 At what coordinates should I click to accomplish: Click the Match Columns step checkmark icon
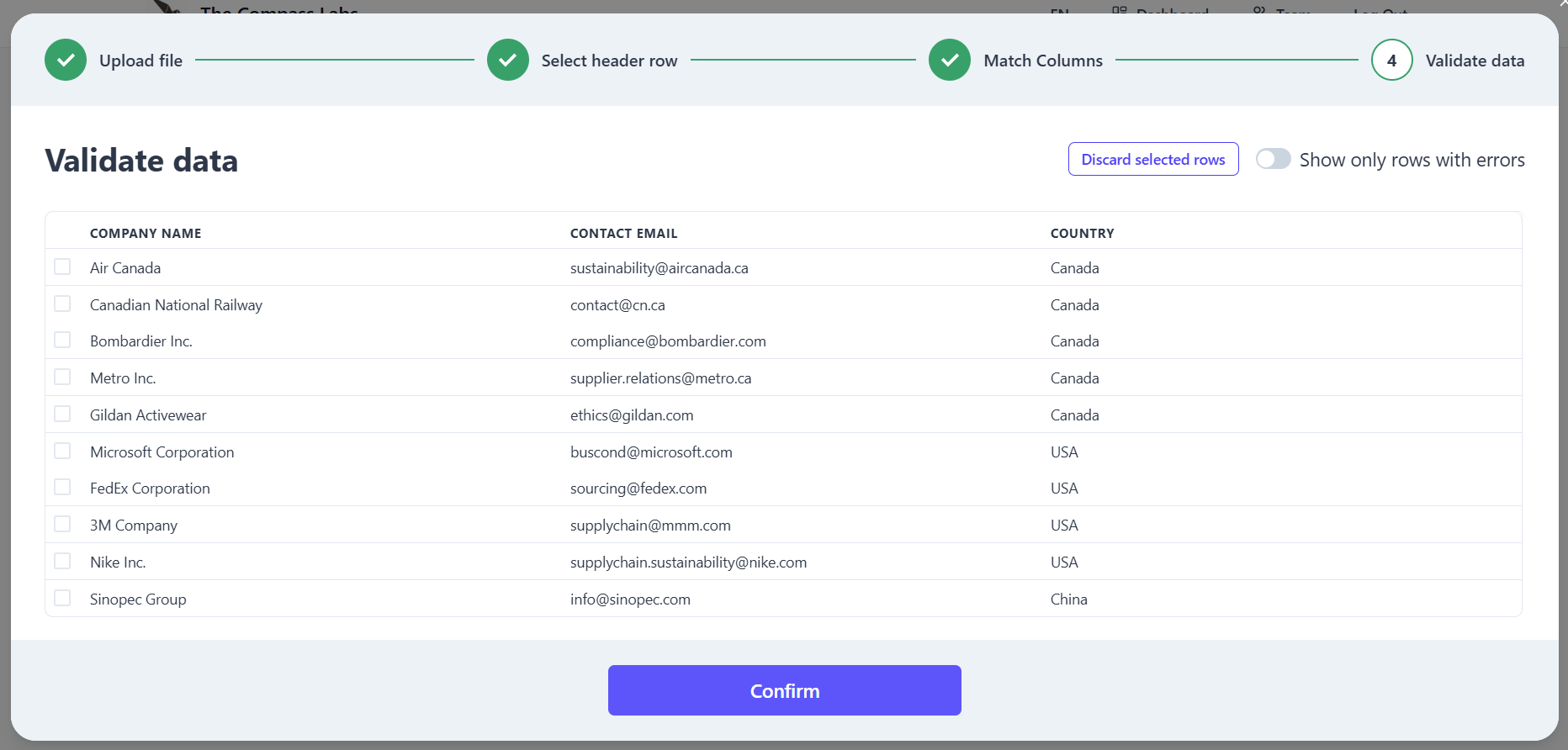[950, 60]
